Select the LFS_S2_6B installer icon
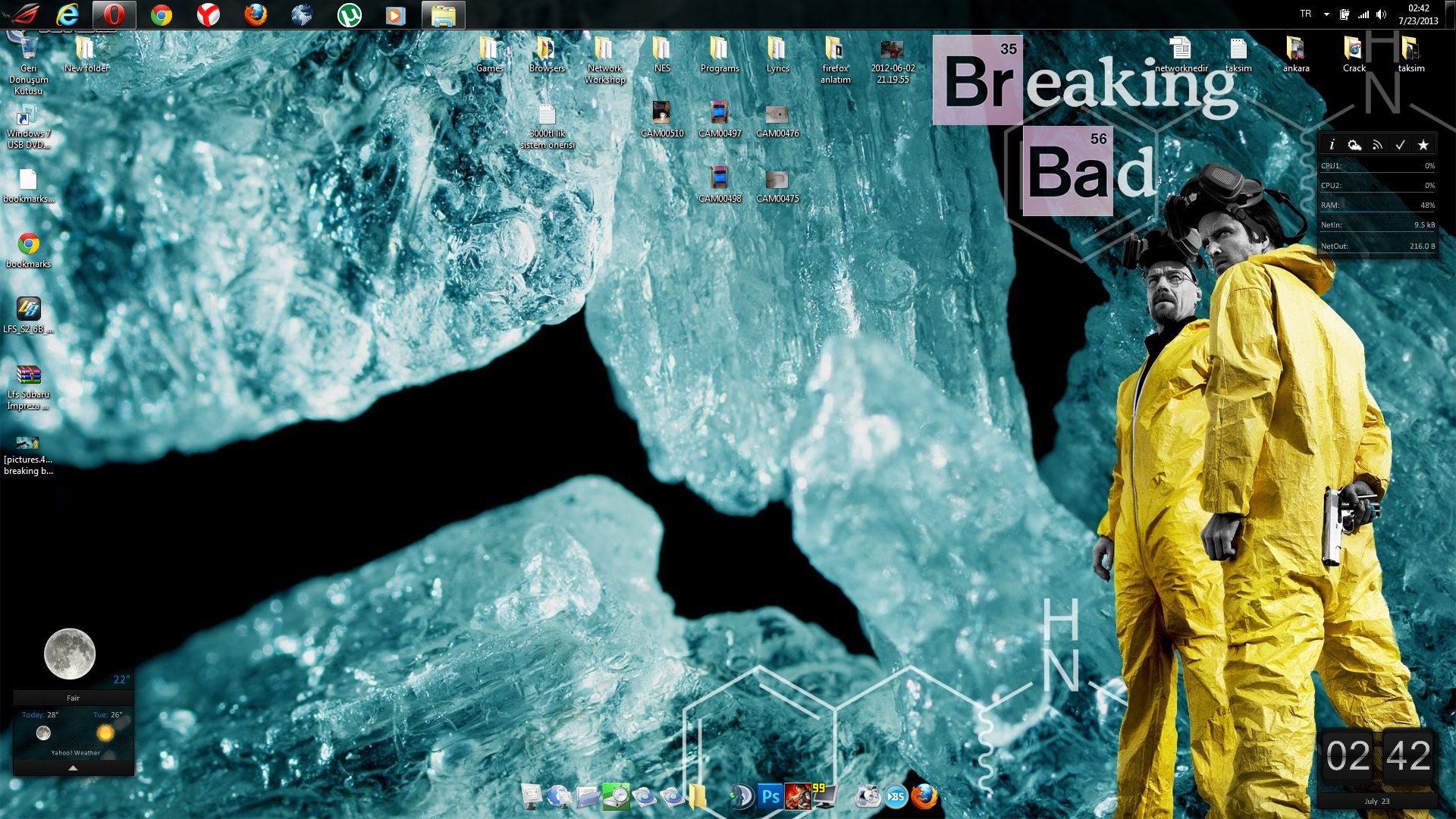Image resolution: width=1456 pixels, height=819 pixels. [x=28, y=315]
